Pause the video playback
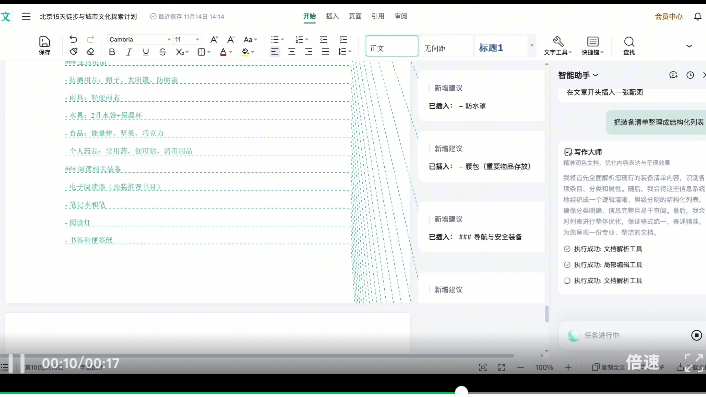 (x=16, y=363)
